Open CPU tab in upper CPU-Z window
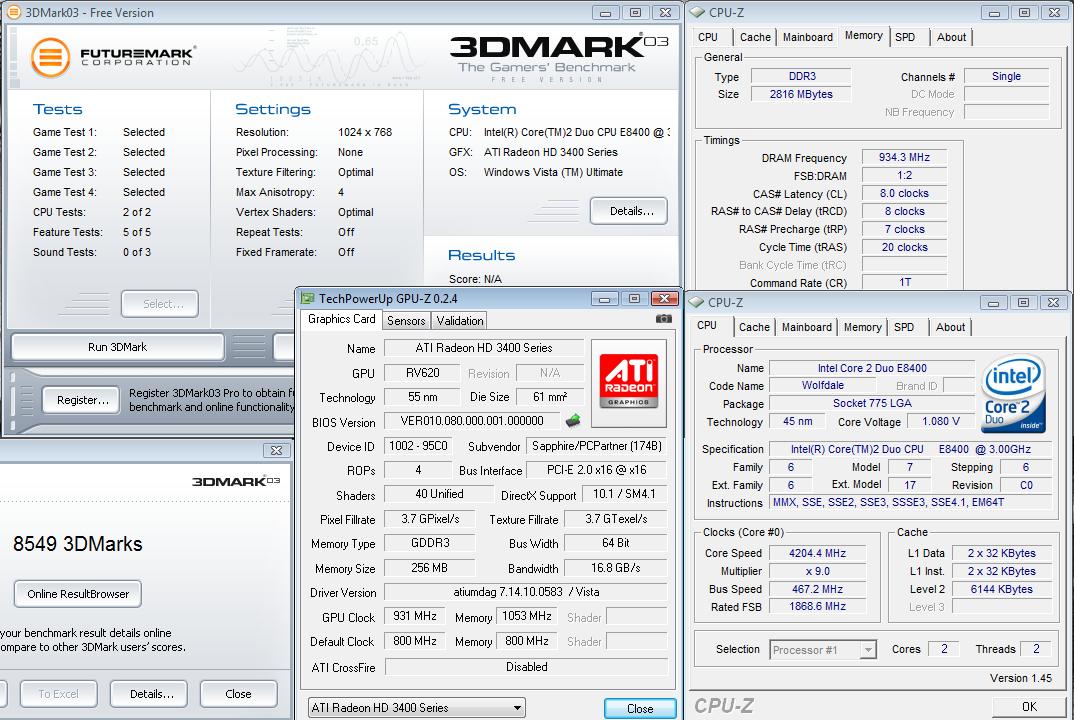 [x=708, y=37]
